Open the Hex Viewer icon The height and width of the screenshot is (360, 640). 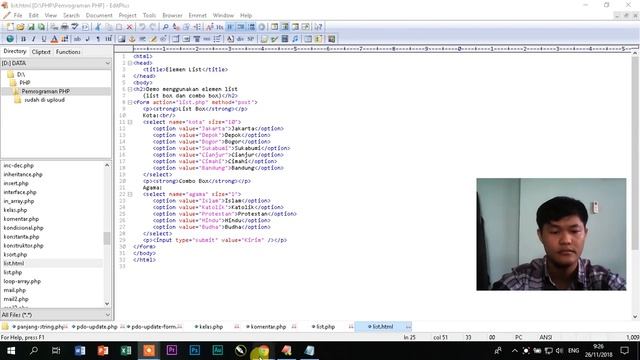pos(220,27)
